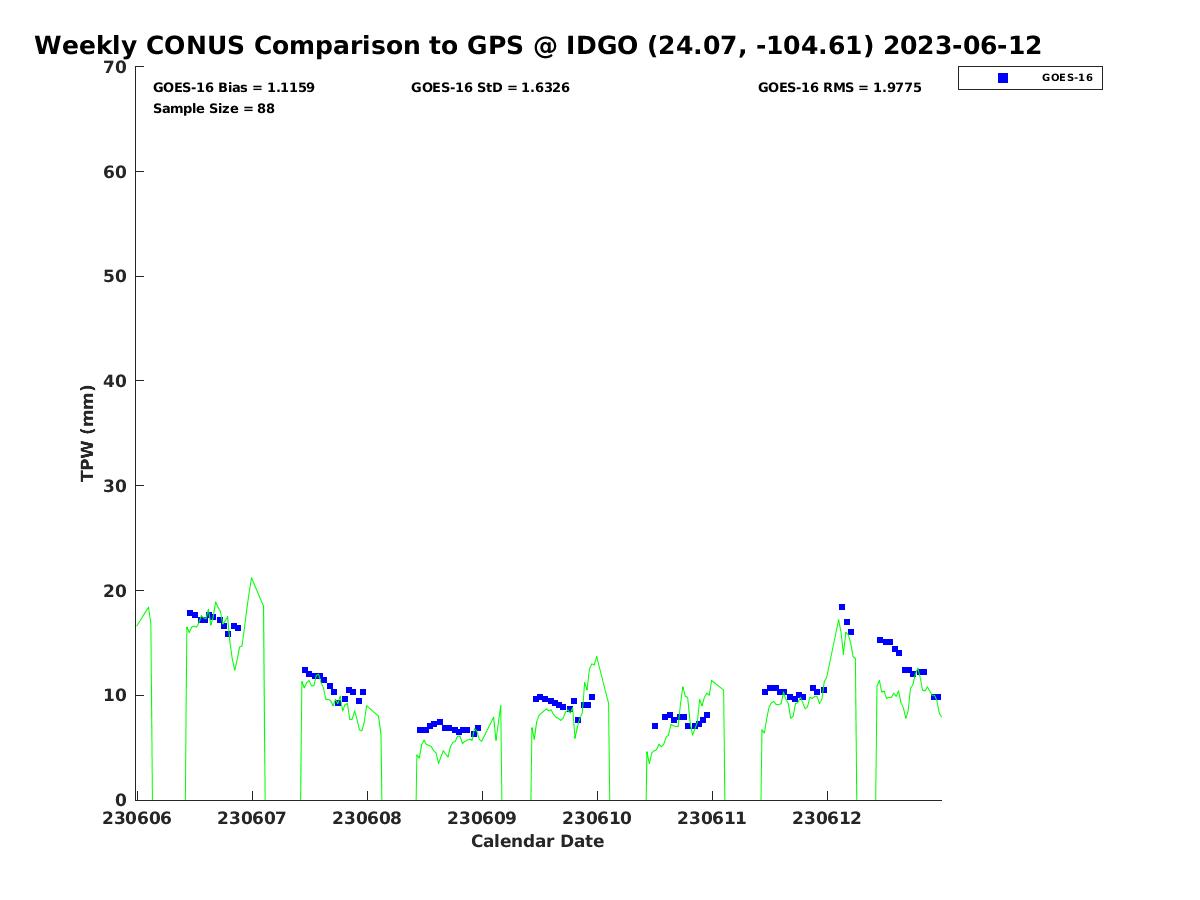Select the Calendar Date x-axis label
This screenshot has height=900, width=1200.
(537, 842)
